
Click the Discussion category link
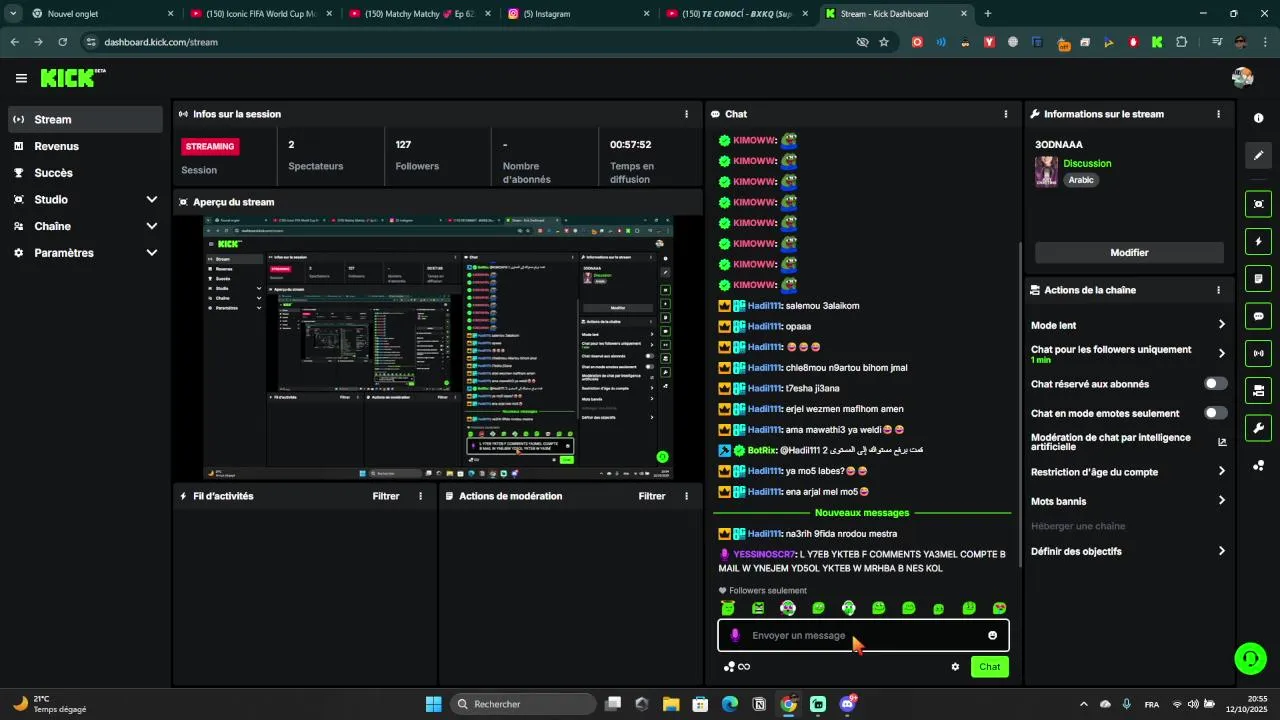[x=1087, y=163]
